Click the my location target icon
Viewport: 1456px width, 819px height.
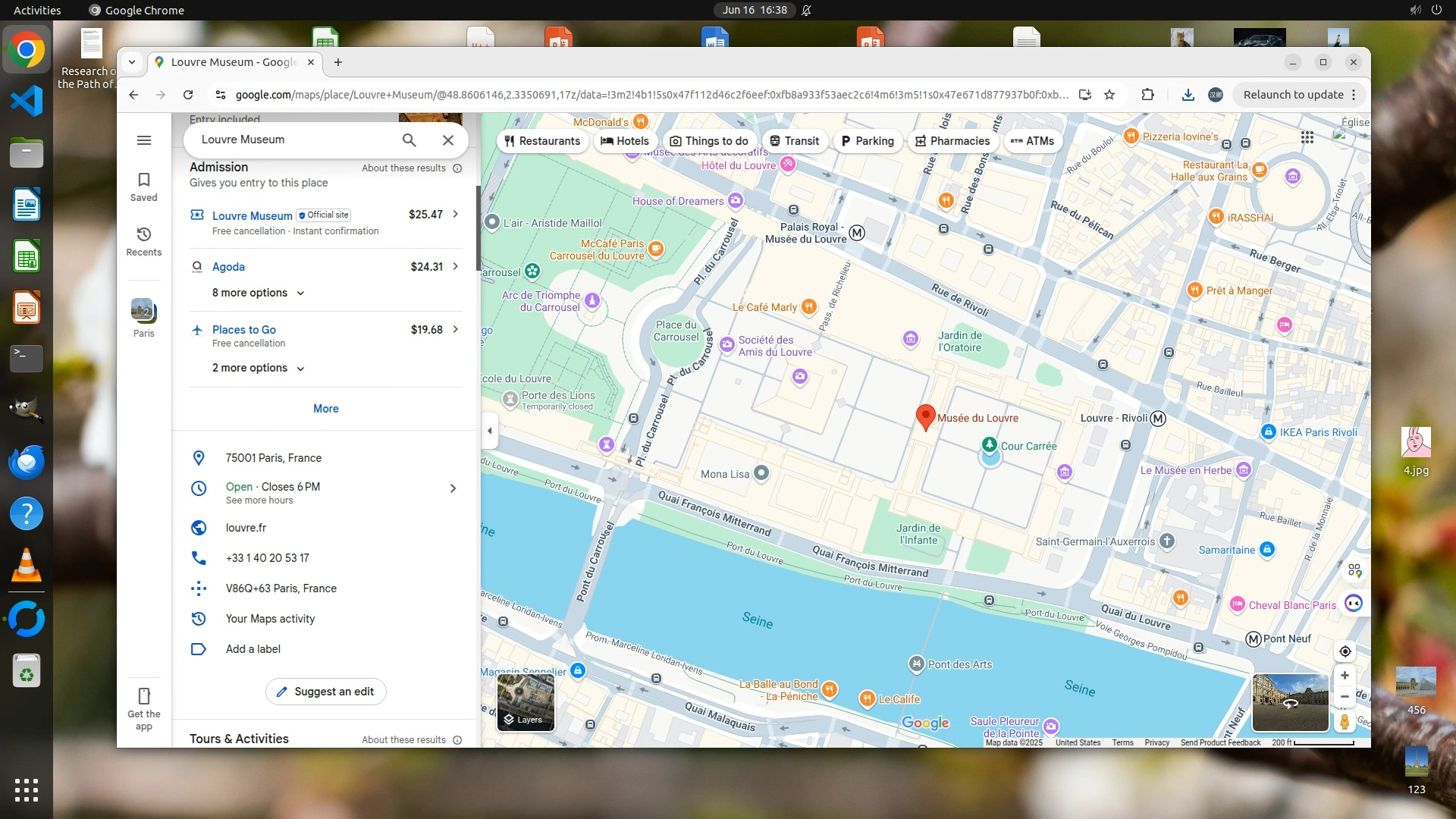click(1345, 651)
